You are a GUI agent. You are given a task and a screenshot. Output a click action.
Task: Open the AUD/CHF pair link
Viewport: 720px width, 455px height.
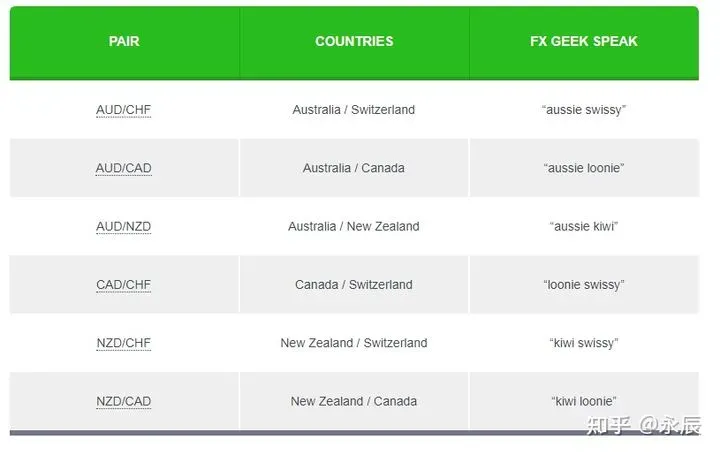(x=124, y=110)
